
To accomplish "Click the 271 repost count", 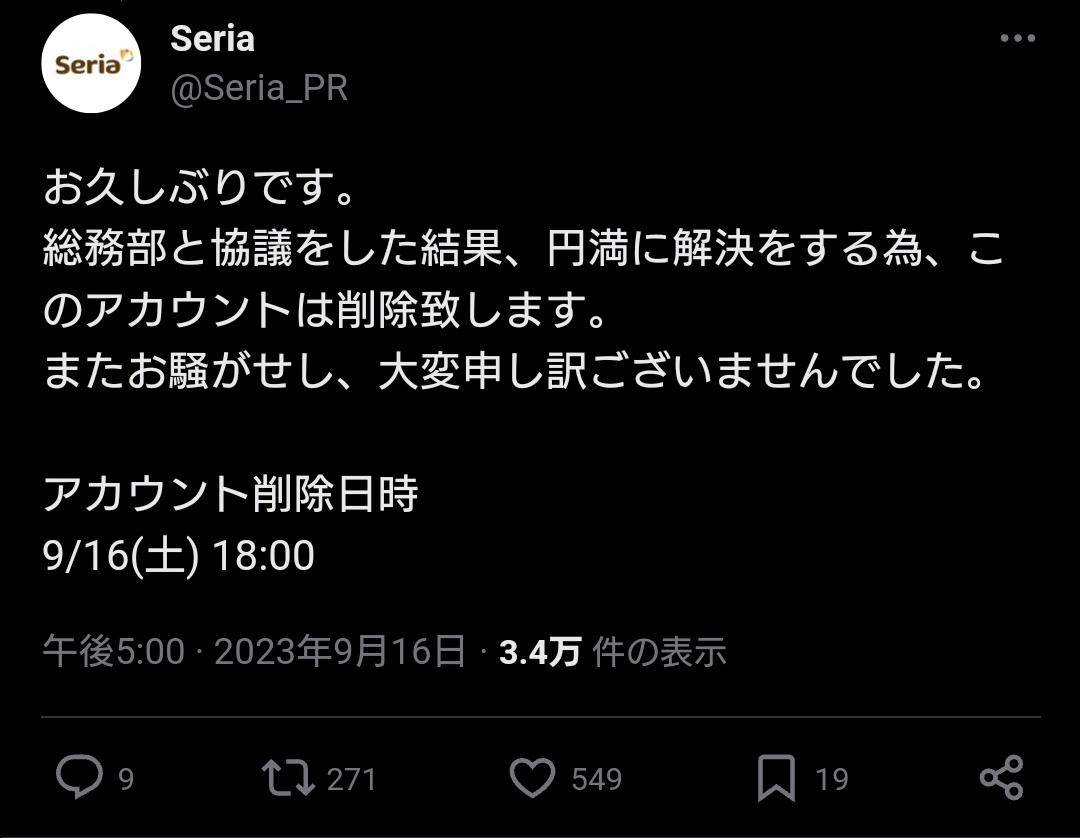I will tap(351, 779).
